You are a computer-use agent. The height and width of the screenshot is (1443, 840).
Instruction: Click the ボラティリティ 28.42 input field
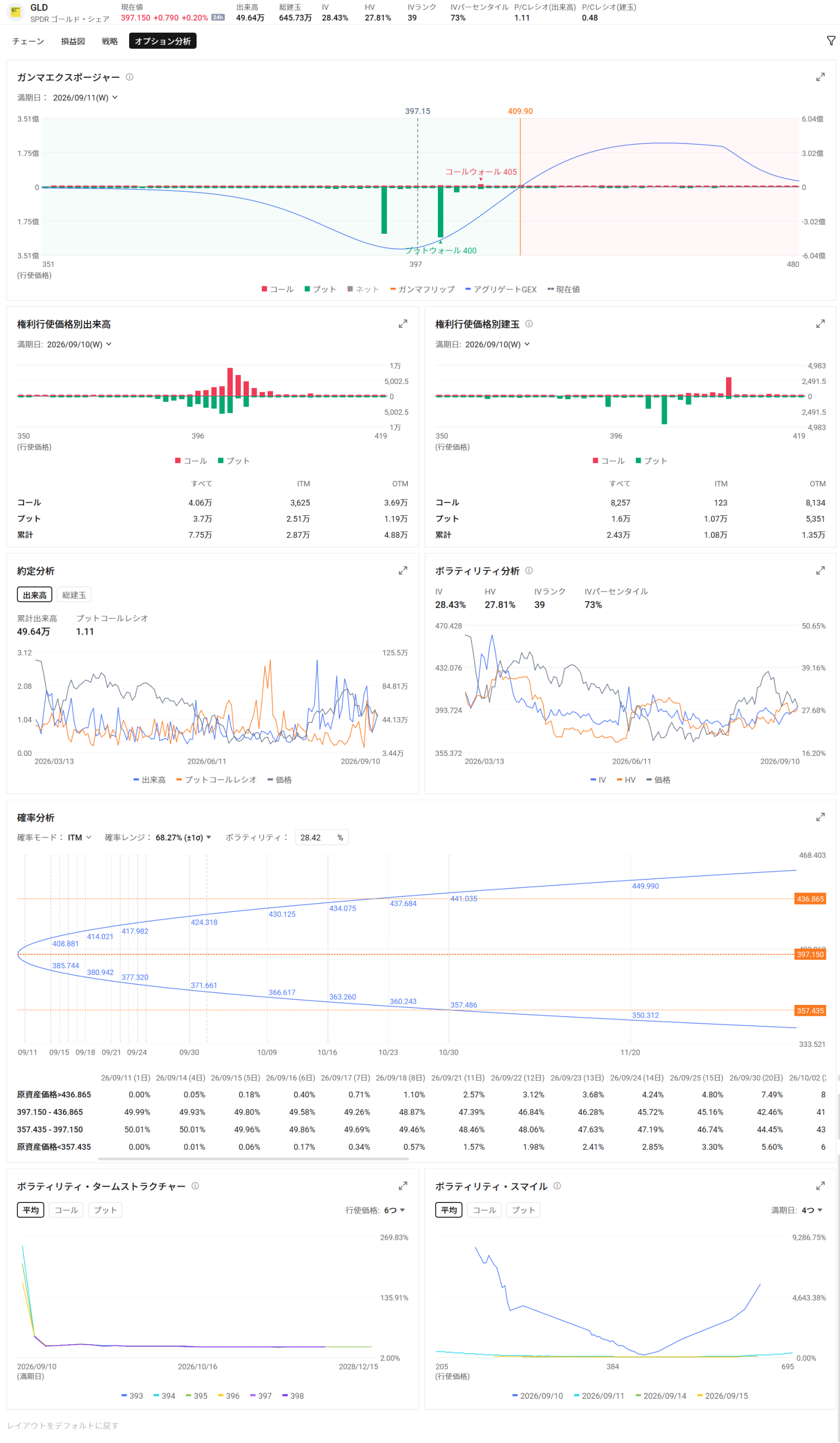tap(321, 837)
